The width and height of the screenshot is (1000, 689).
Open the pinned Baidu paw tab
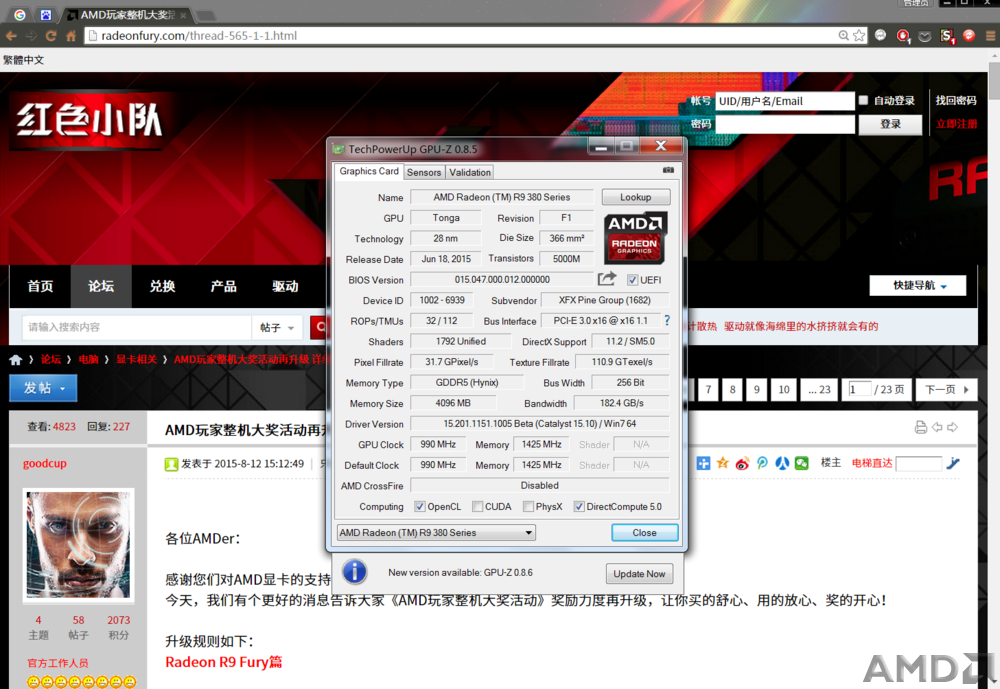[x=45, y=15]
